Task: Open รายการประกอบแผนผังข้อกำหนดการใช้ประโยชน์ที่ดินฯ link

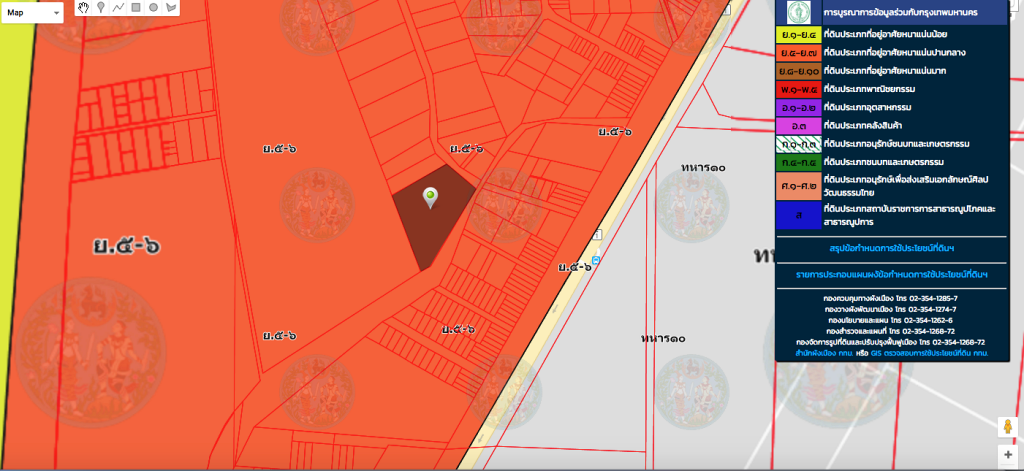Action: (x=892, y=274)
